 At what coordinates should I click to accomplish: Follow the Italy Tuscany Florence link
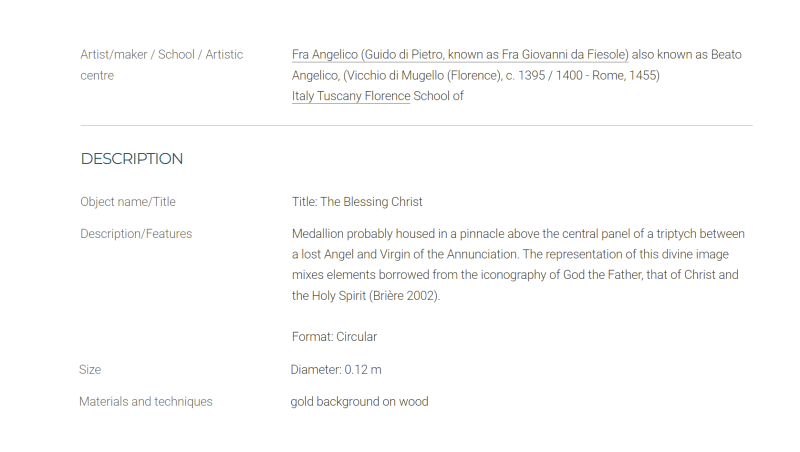click(351, 96)
